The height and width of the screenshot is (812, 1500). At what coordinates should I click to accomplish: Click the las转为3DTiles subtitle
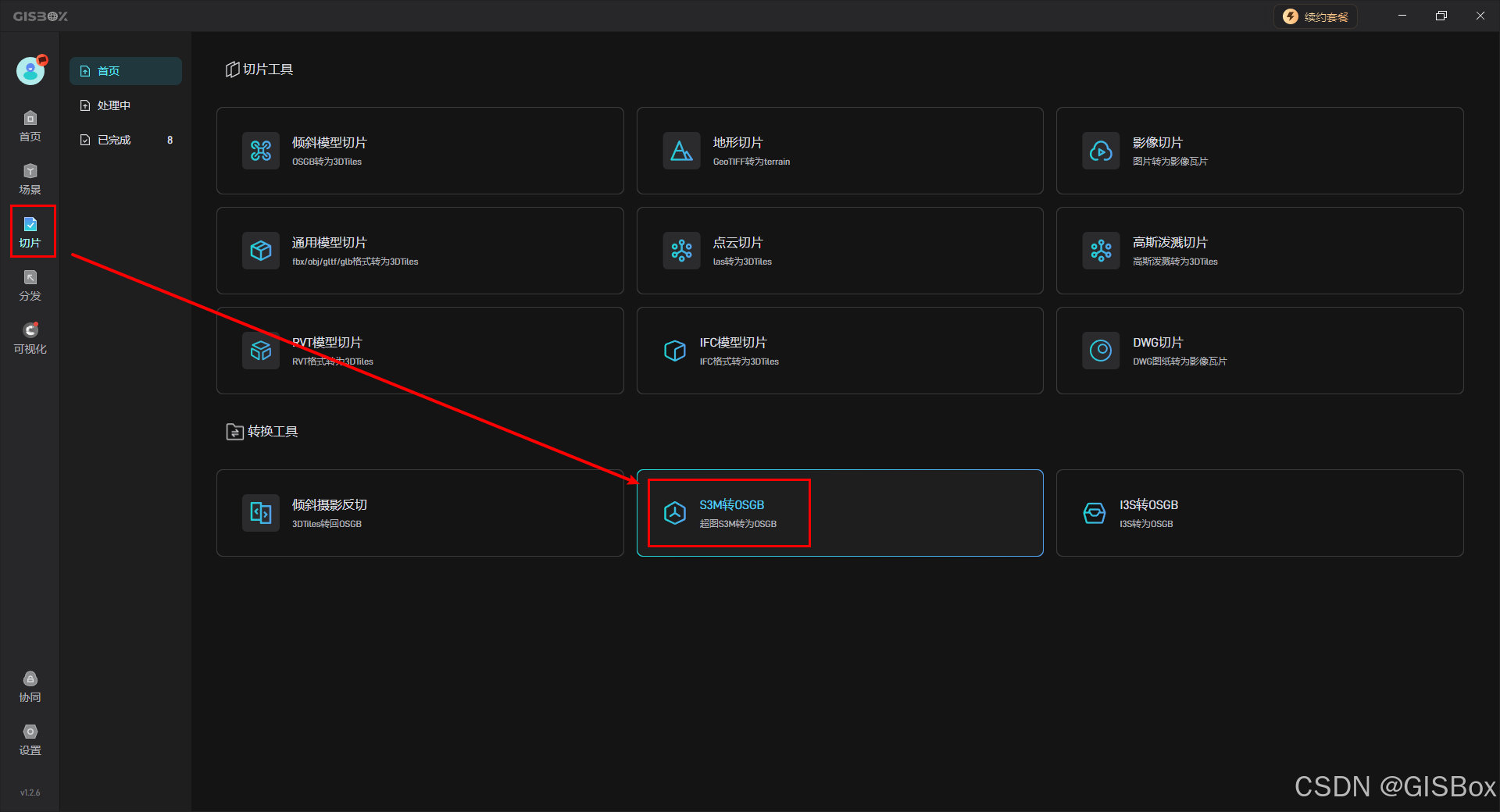point(742,262)
